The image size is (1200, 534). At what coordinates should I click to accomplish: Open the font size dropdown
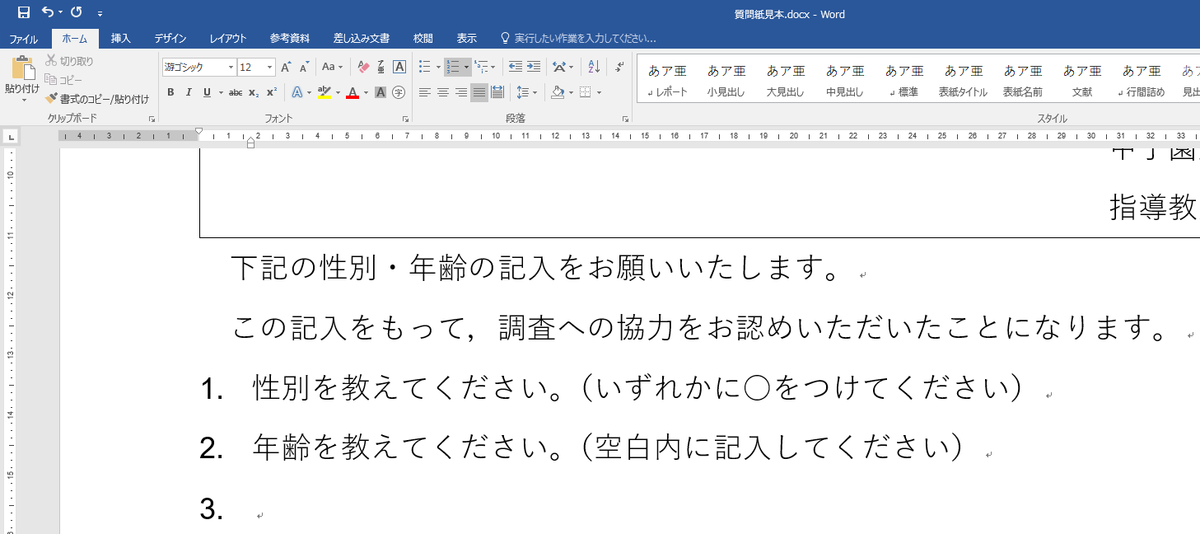271,67
